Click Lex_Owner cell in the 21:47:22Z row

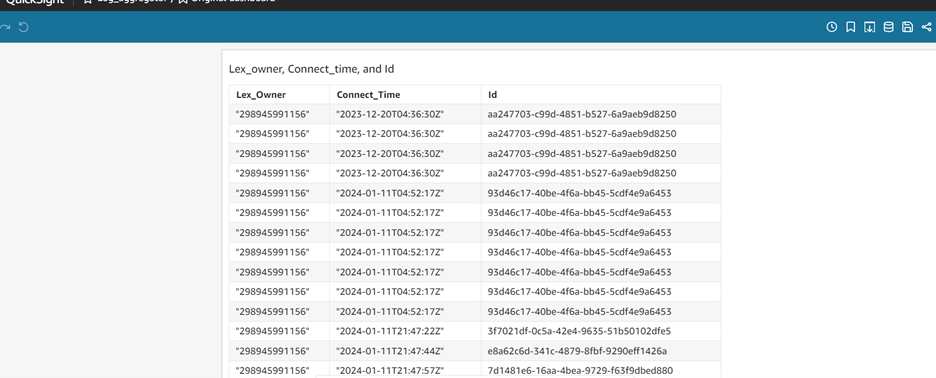(x=279, y=331)
